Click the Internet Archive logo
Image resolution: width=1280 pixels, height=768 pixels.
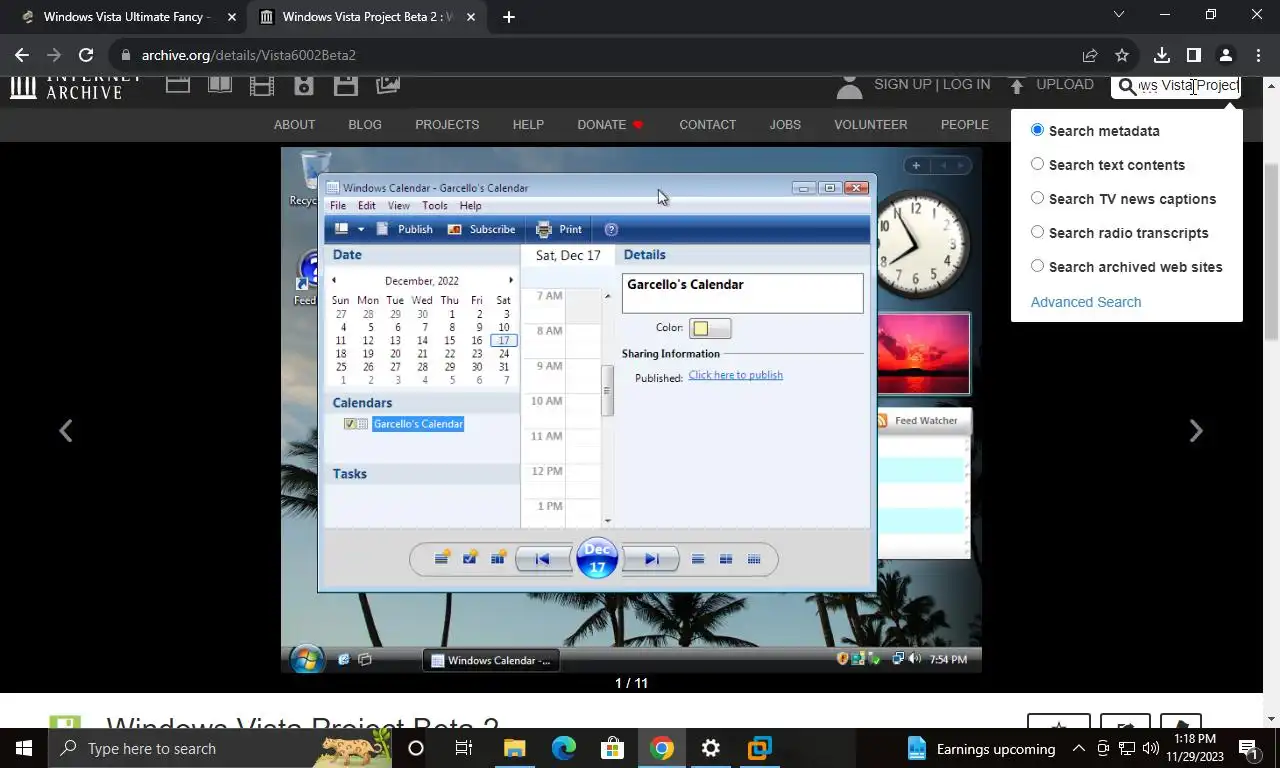(x=76, y=87)
